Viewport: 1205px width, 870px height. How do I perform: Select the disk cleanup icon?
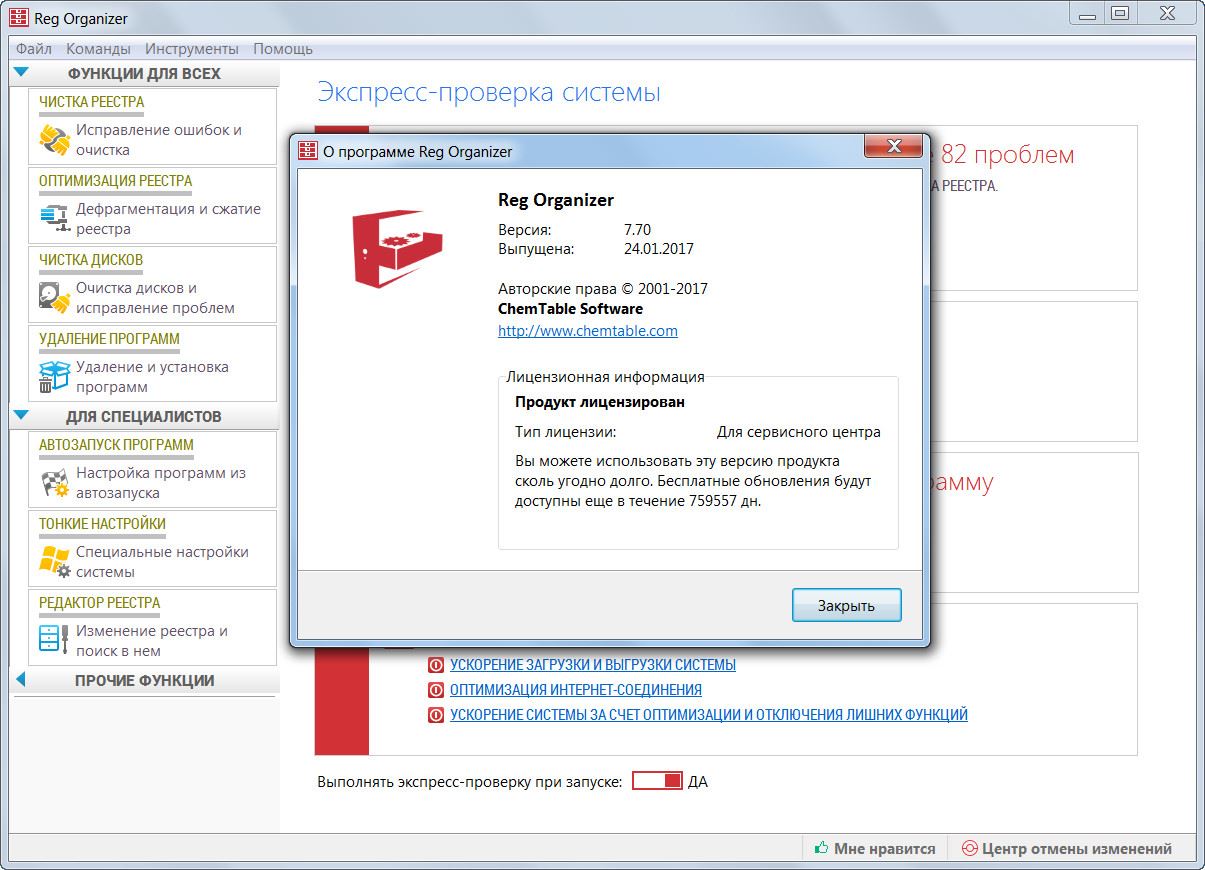tap(54, 297)
